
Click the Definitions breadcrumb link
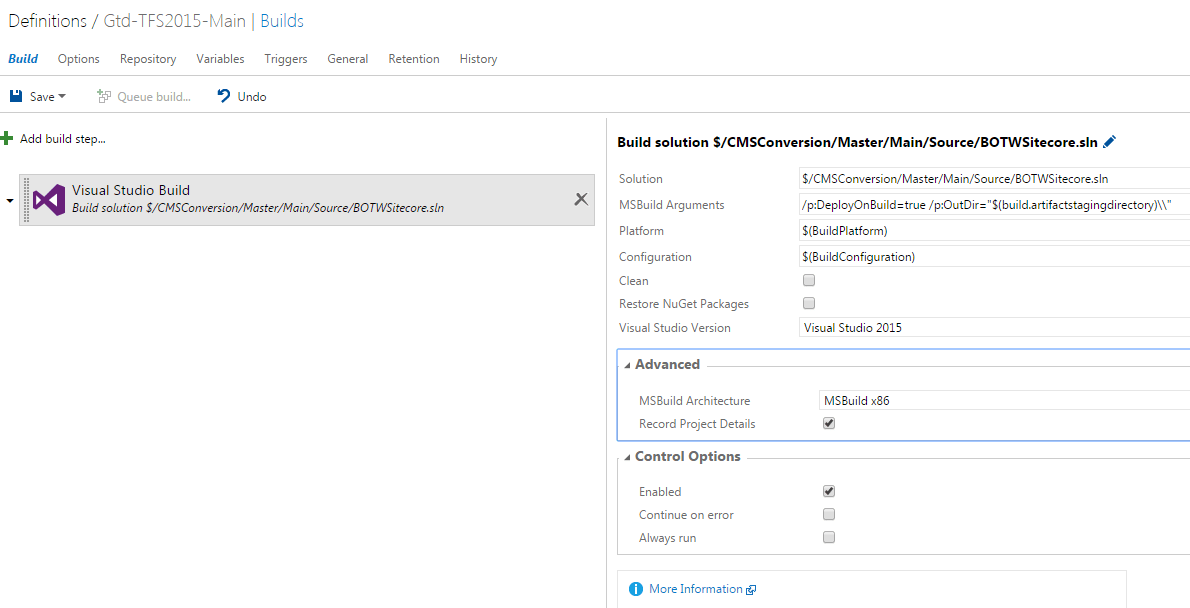[x=45, y=20]
